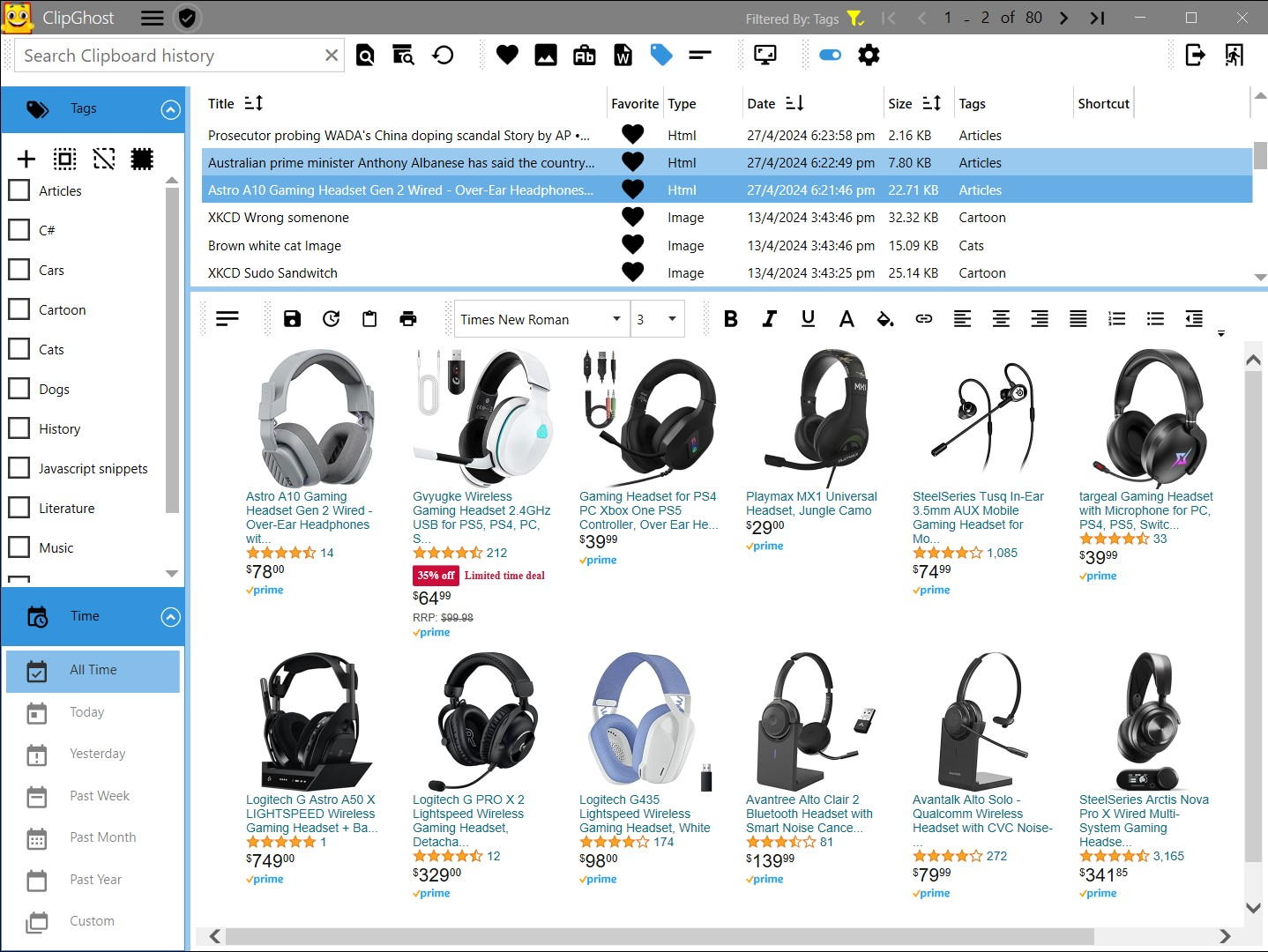Click the export arrow icon
Viewport: 1268px width, 952px height.
[1195, 56]
